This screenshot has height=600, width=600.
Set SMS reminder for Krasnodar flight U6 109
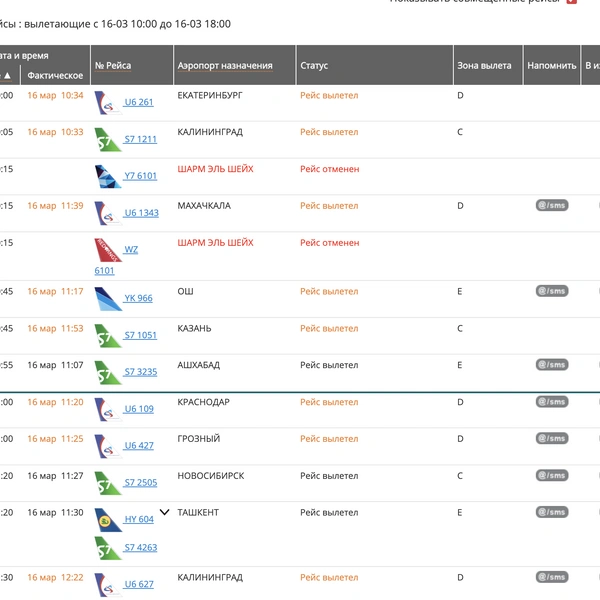[552, 402]
